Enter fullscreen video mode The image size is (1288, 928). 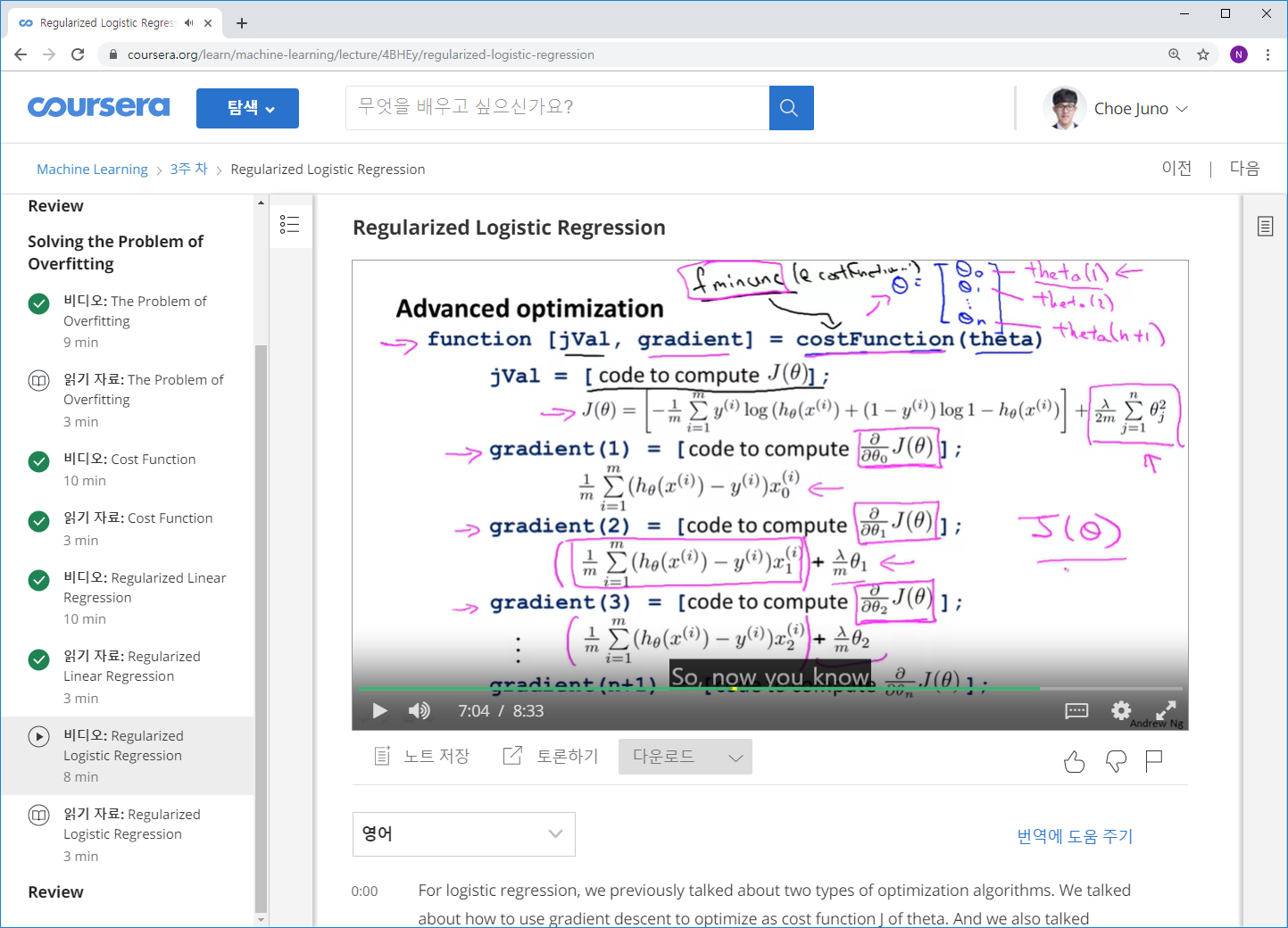click(x=1166, y=710)
